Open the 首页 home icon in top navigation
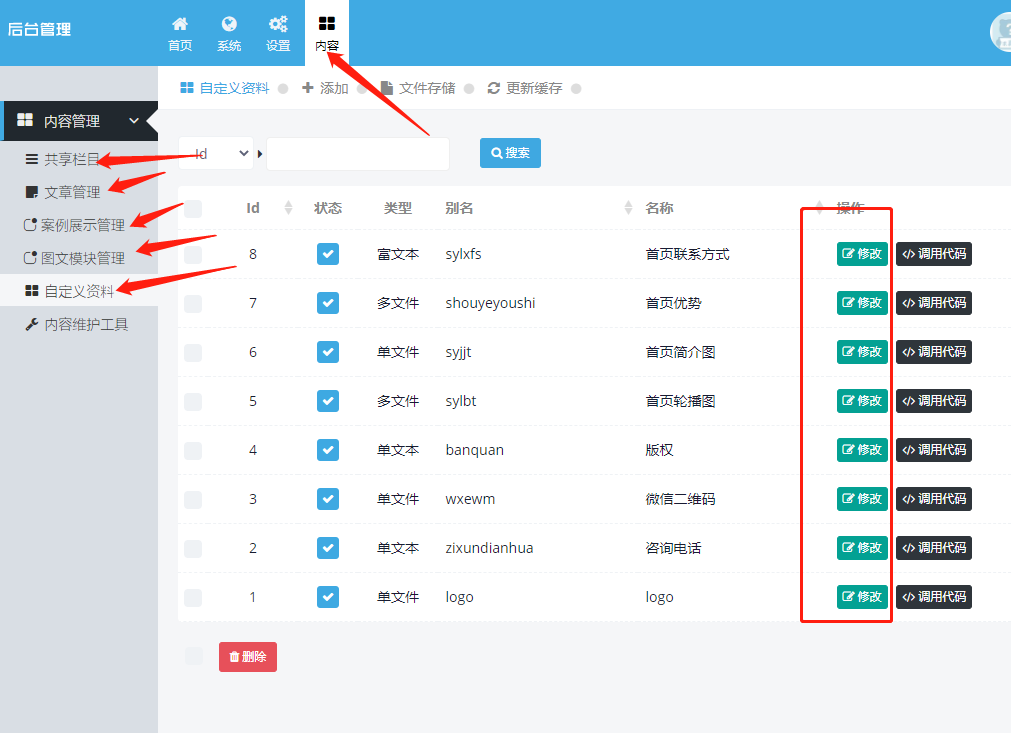This screenshot has width=1011, height=733. pos(180,34)
